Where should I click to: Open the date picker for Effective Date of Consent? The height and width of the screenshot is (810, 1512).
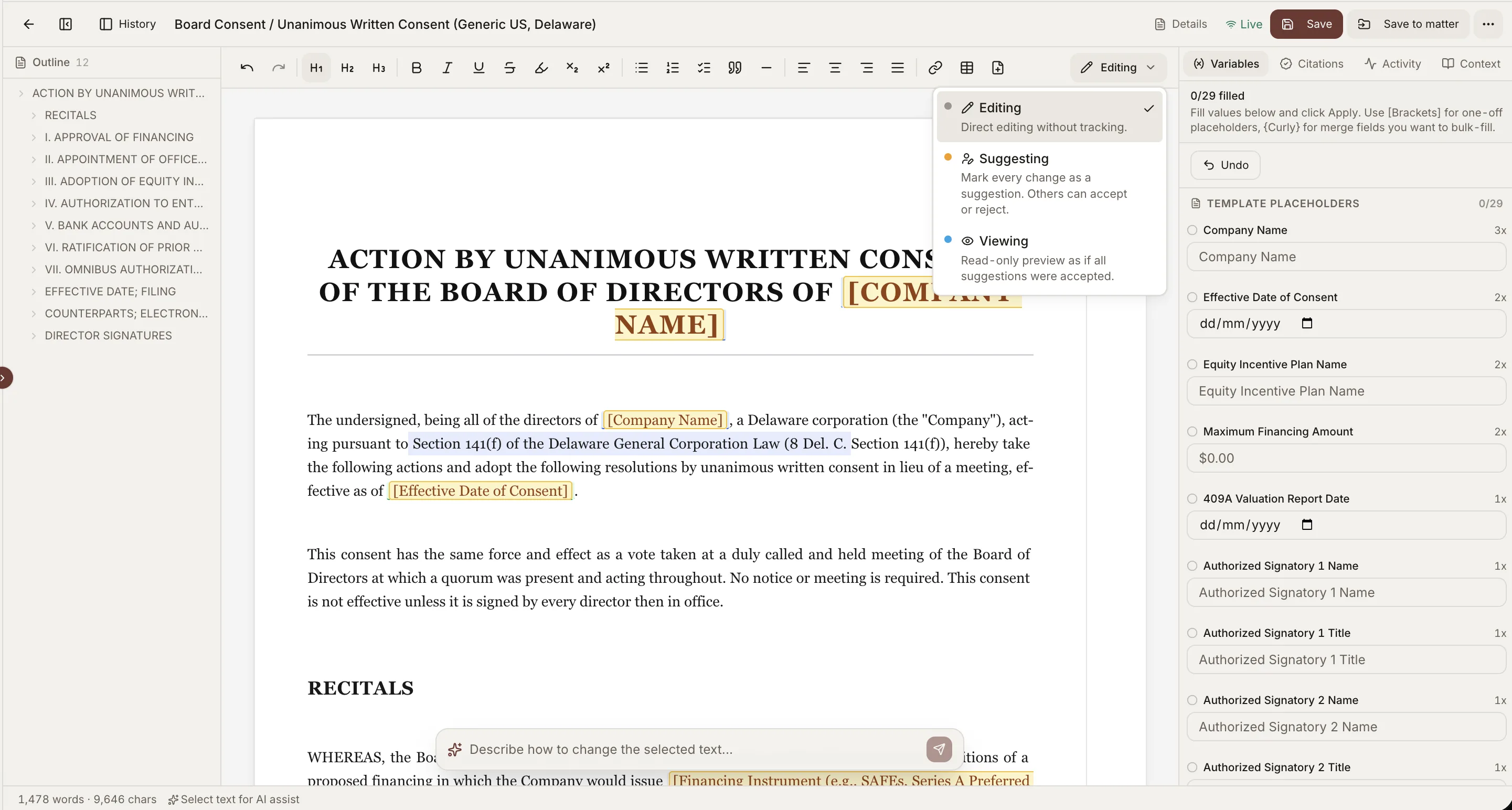point(1306,323)
